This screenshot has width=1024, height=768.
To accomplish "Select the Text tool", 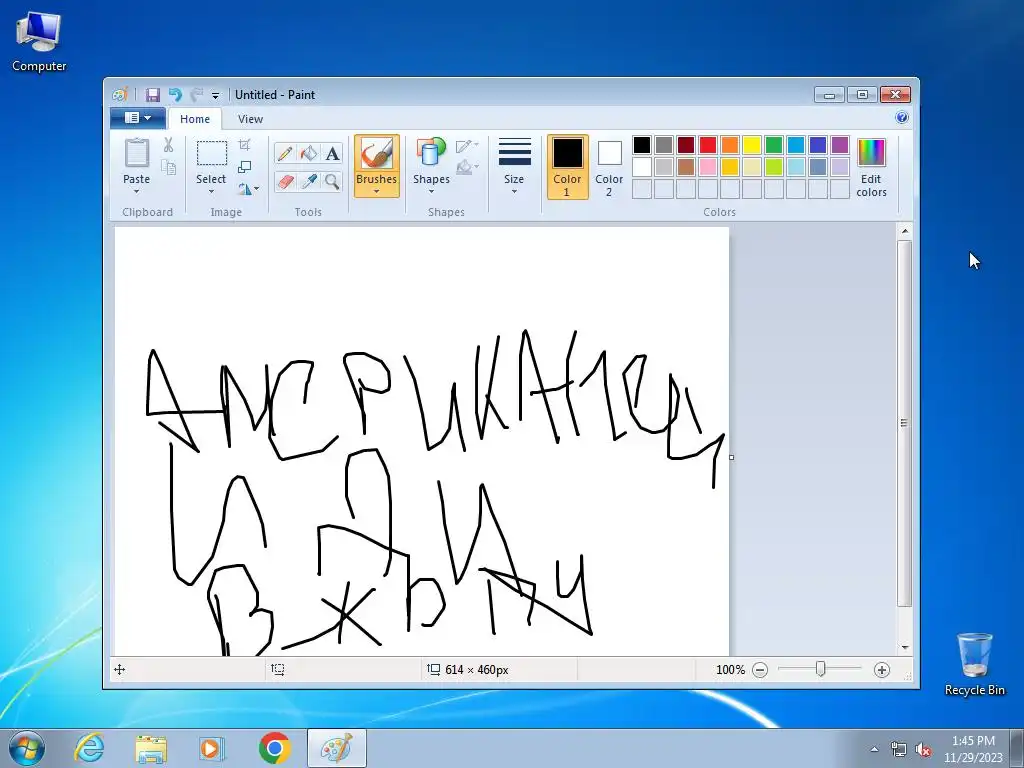I will (332, 153).
